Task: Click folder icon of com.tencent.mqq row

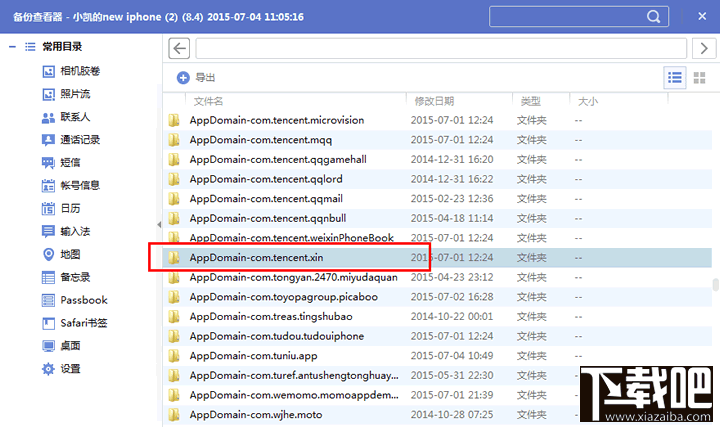Action: pos(174,140)
